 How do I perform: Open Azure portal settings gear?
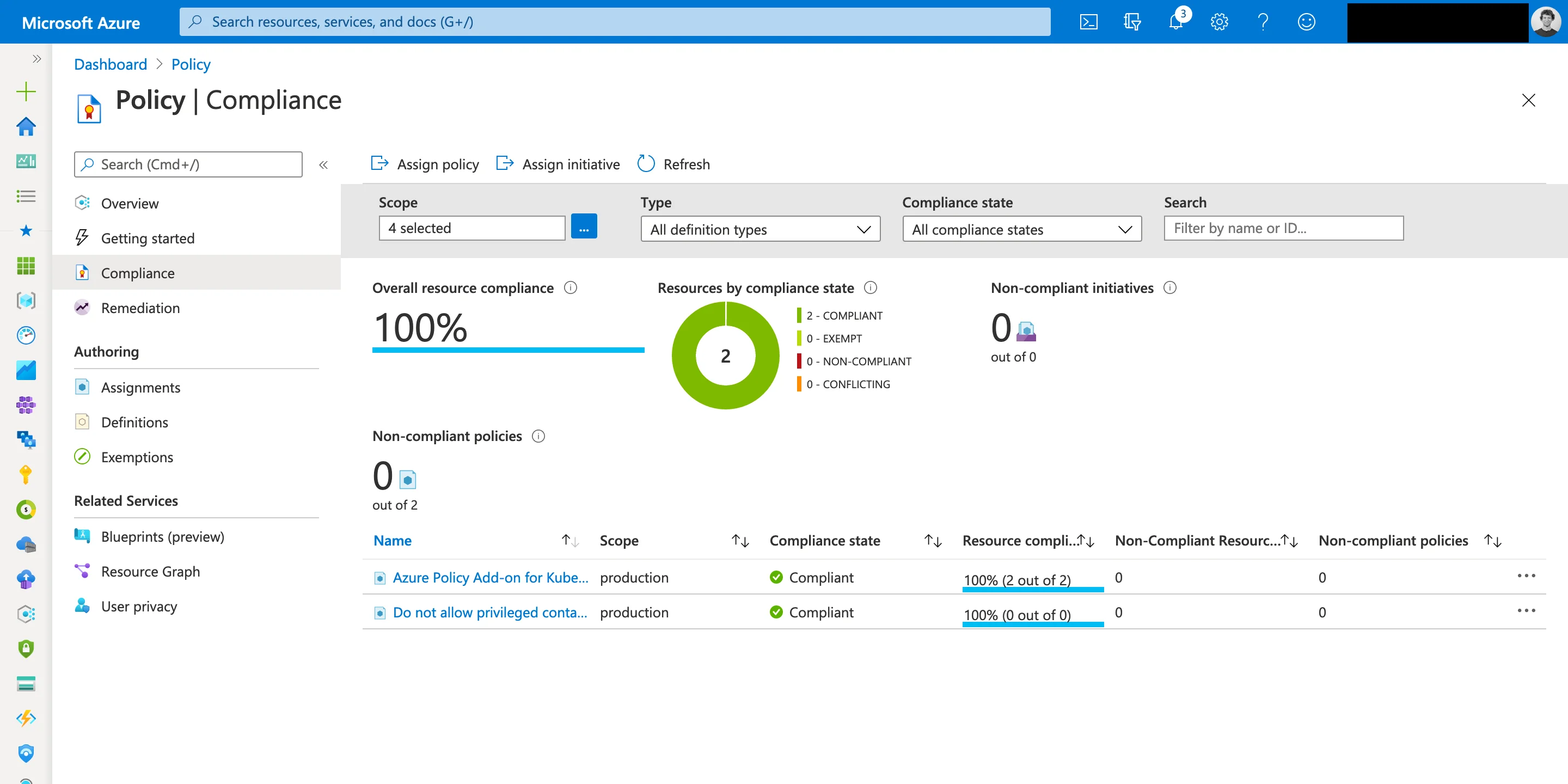[1219, 21]
